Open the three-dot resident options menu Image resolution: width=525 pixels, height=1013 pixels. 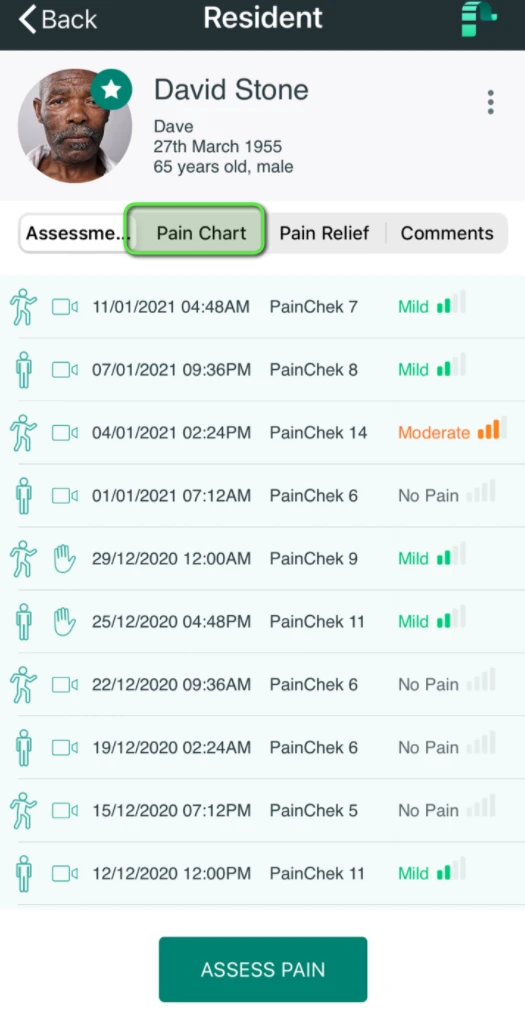491,102
